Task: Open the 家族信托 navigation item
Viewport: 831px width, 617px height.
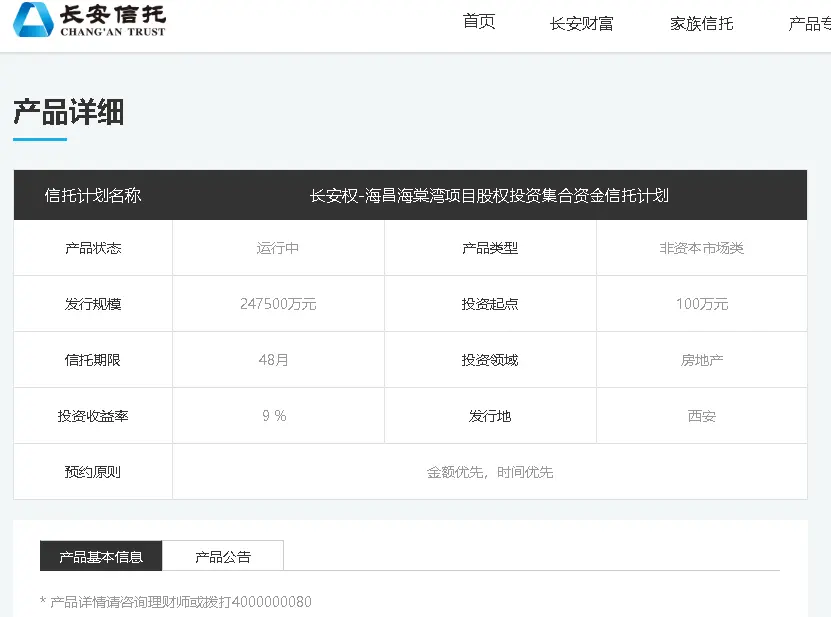Action: pos(701,23)
